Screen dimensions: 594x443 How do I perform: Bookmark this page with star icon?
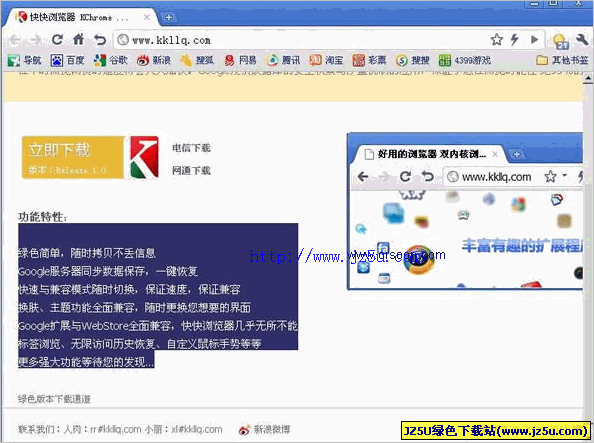[x=497, y=39]
